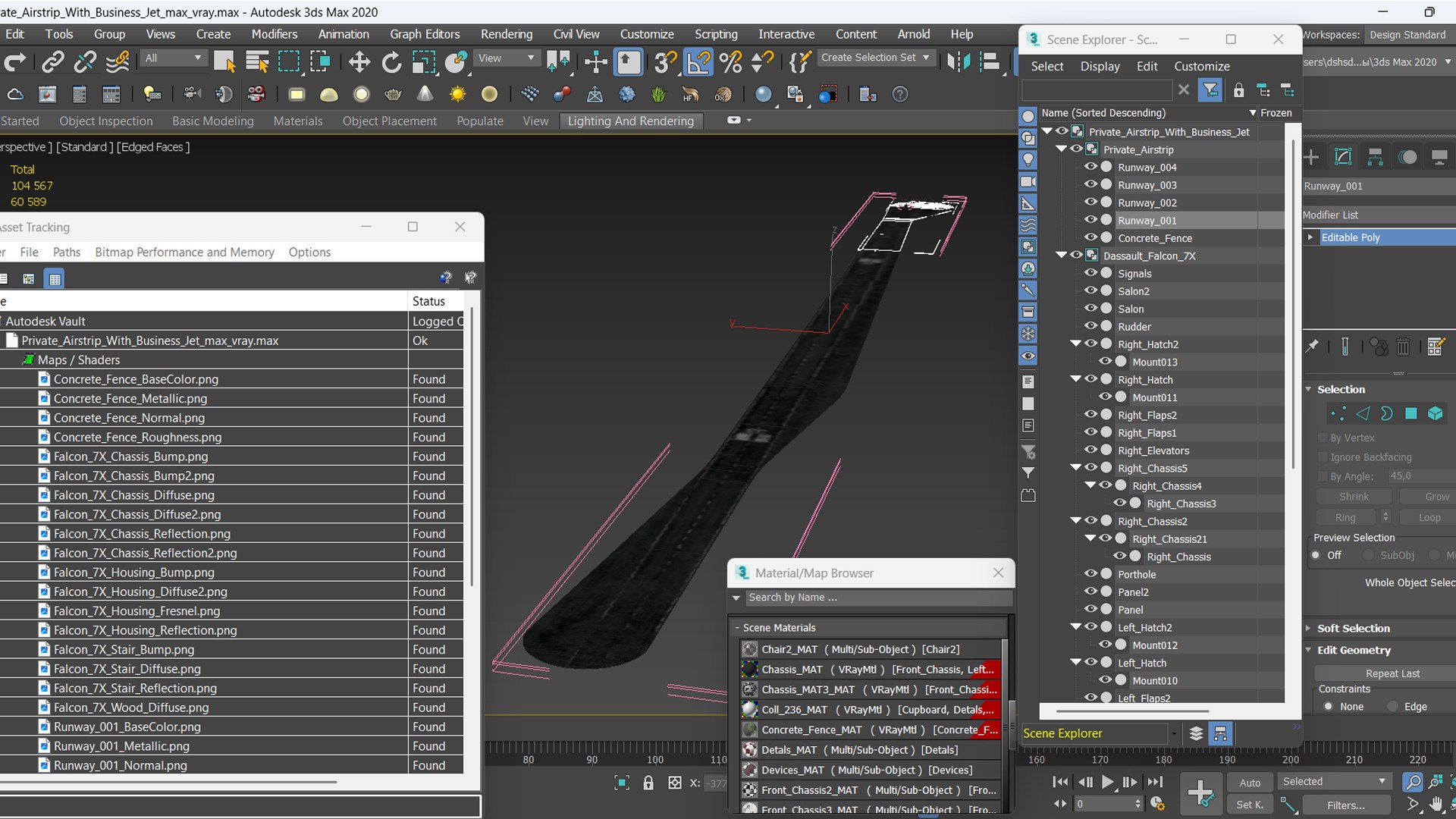
Task: Click the Asset Tracking table view icon
Action: point(55,279)
